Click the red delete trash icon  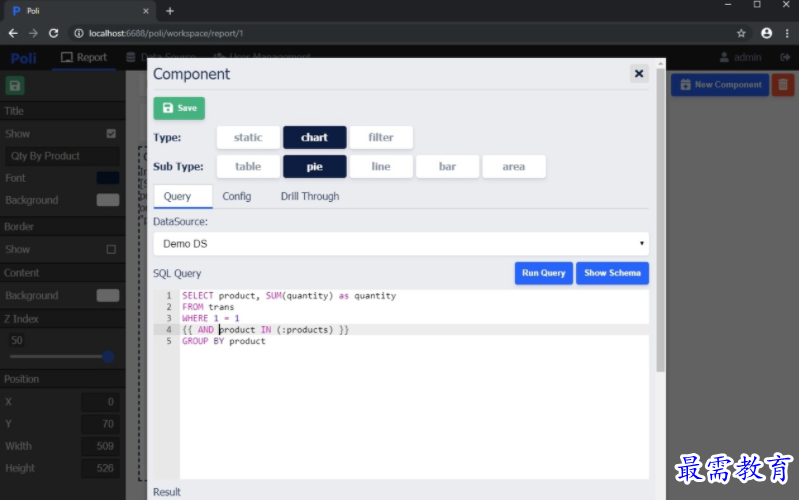tap(783, 85)
